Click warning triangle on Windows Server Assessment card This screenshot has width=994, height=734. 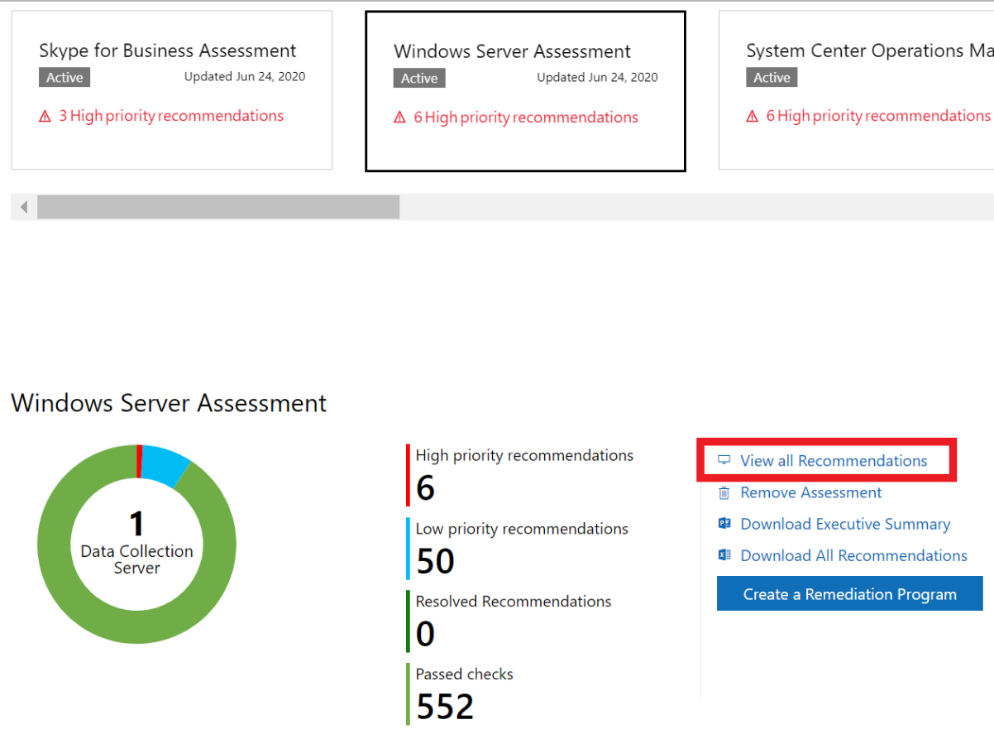pyautogui.click(x=399, y=117)
